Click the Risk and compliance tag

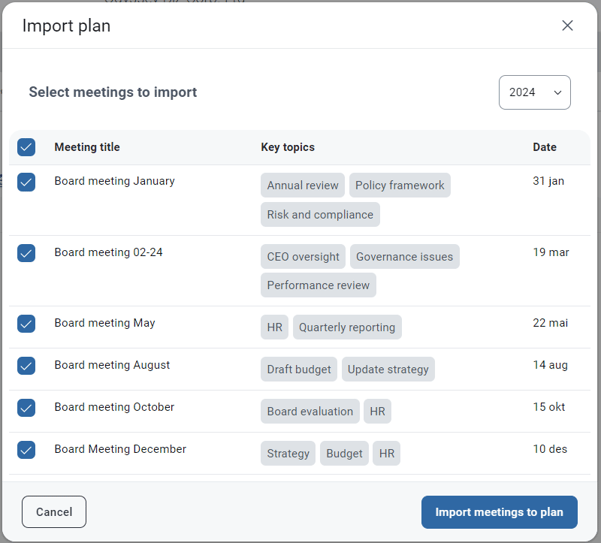[320, 215]
